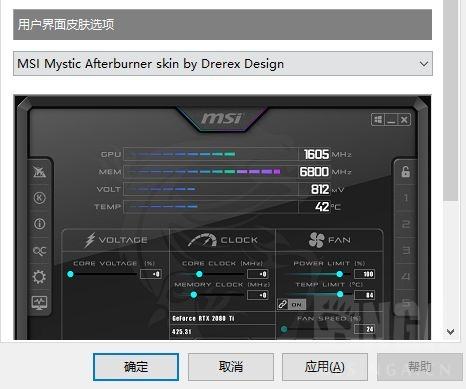This screenshot has height=389, width=466.
Task: Click the 应用(A) Apply button
Action: click(325, 367)
